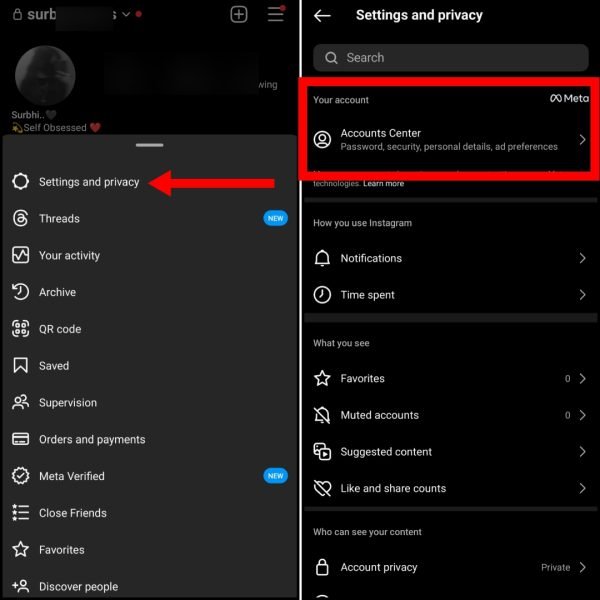600x600 pixels.
Task: Click the Archive clock icon
Action: (x=20, y=292)
